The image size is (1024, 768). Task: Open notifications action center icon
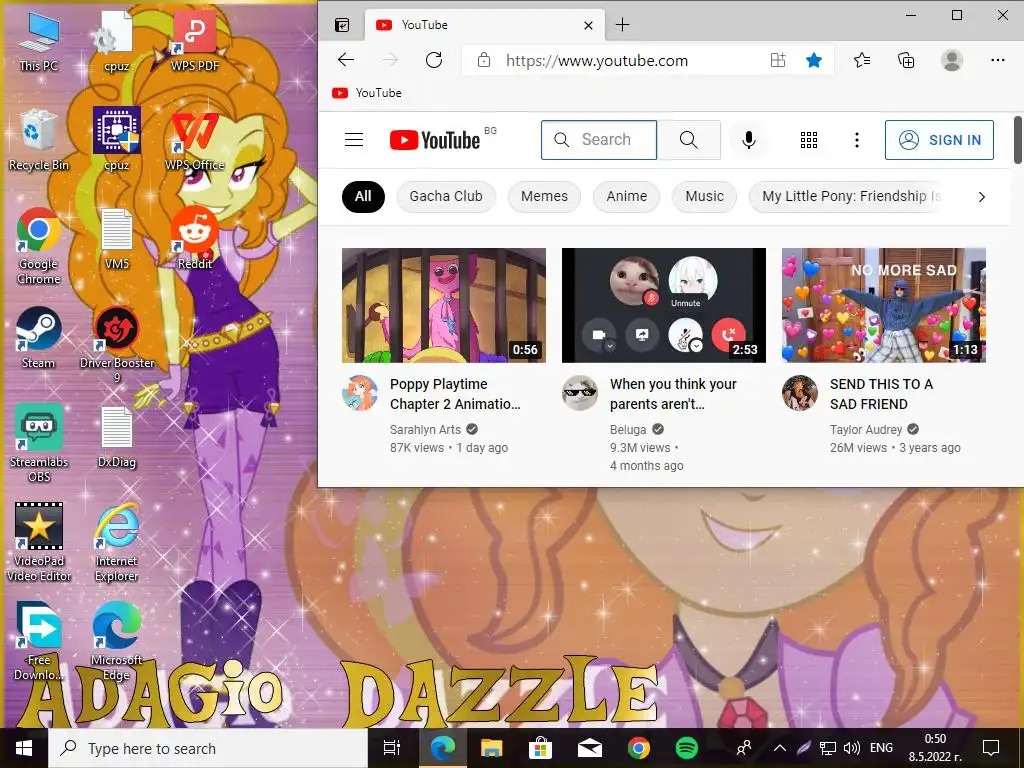(991, 748)
